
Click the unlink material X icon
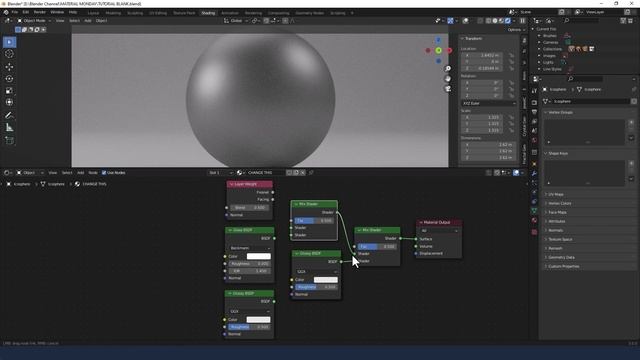tap(303, 173)
